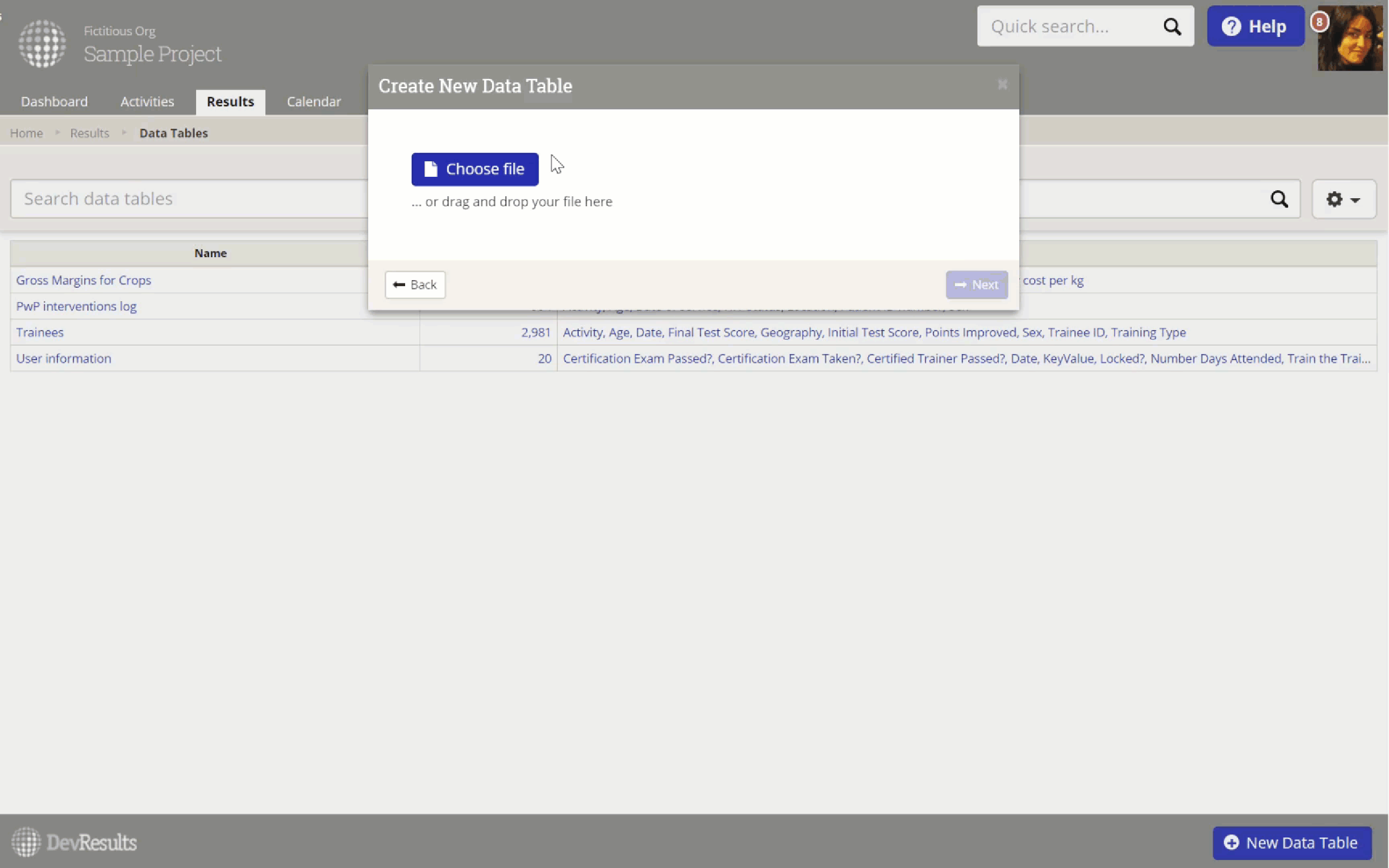The width and height of the screenshot is (1389, 868).
Task: Open the Help button
Action: tap(1254, 26)
